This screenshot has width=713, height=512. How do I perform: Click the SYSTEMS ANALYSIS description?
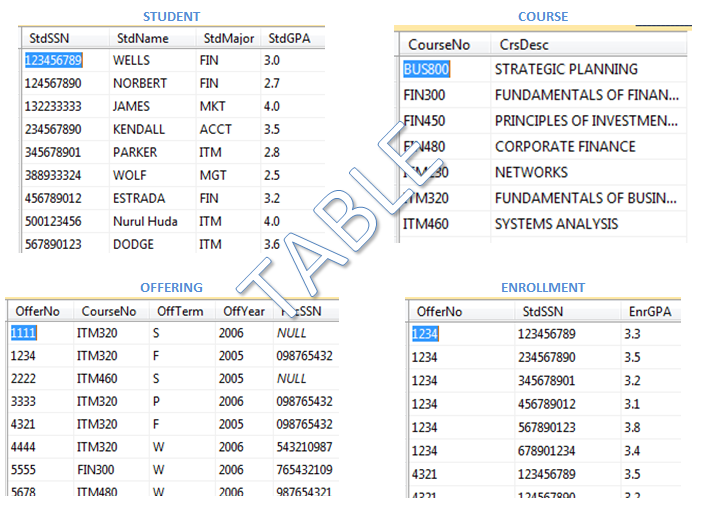click(556, 224)
